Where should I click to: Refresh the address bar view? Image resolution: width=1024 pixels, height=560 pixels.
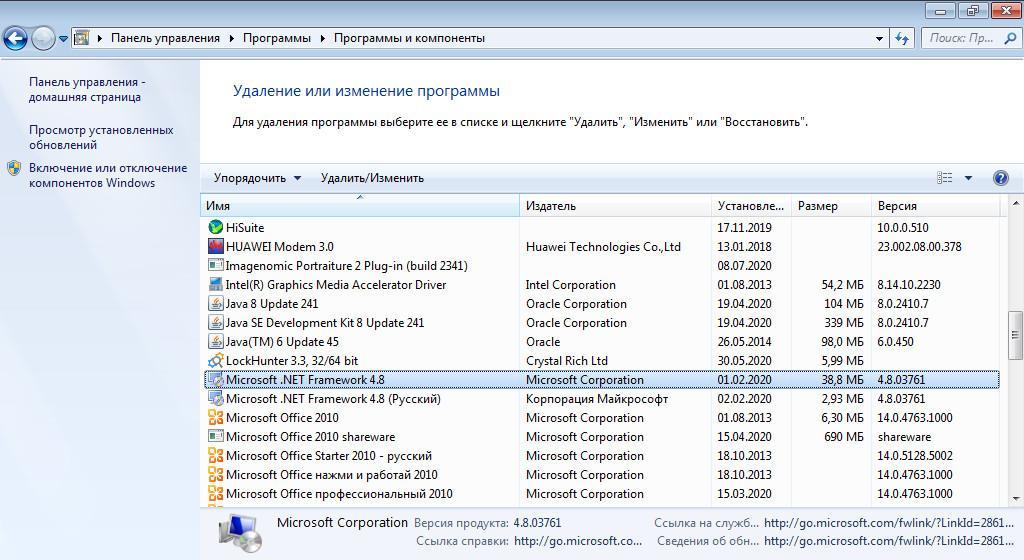[902, 39]
